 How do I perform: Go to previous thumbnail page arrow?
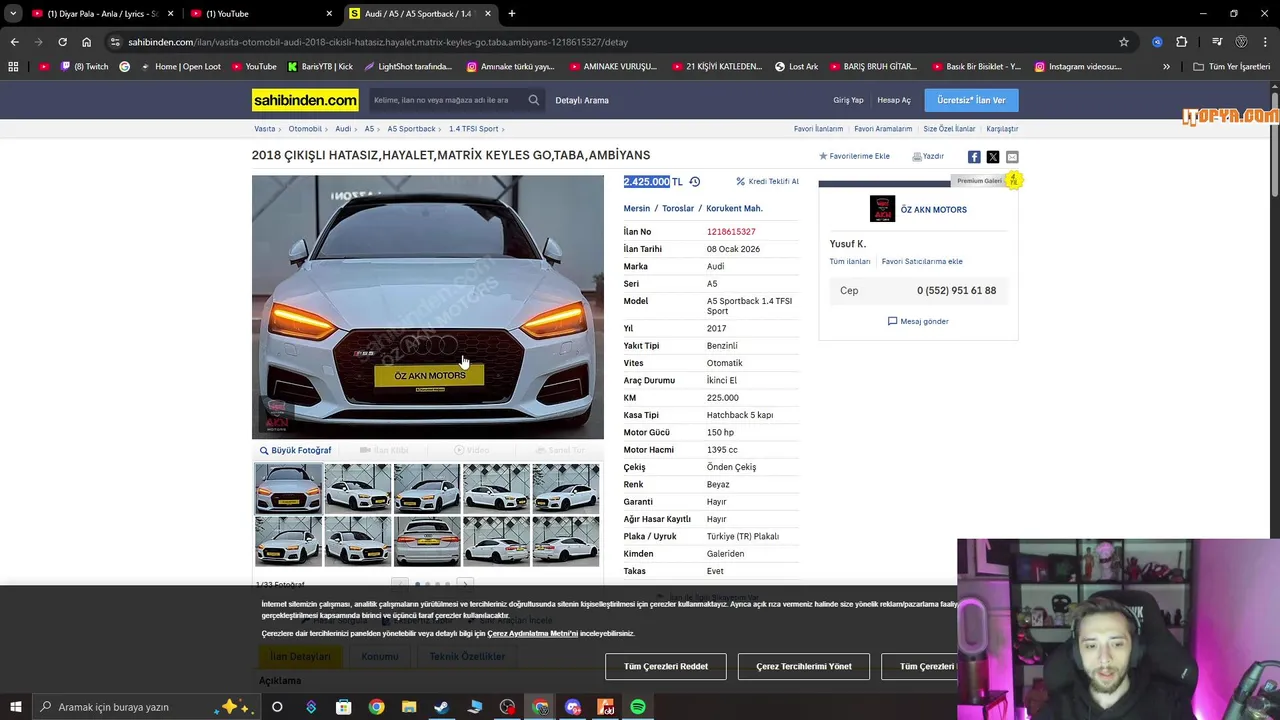400,584
